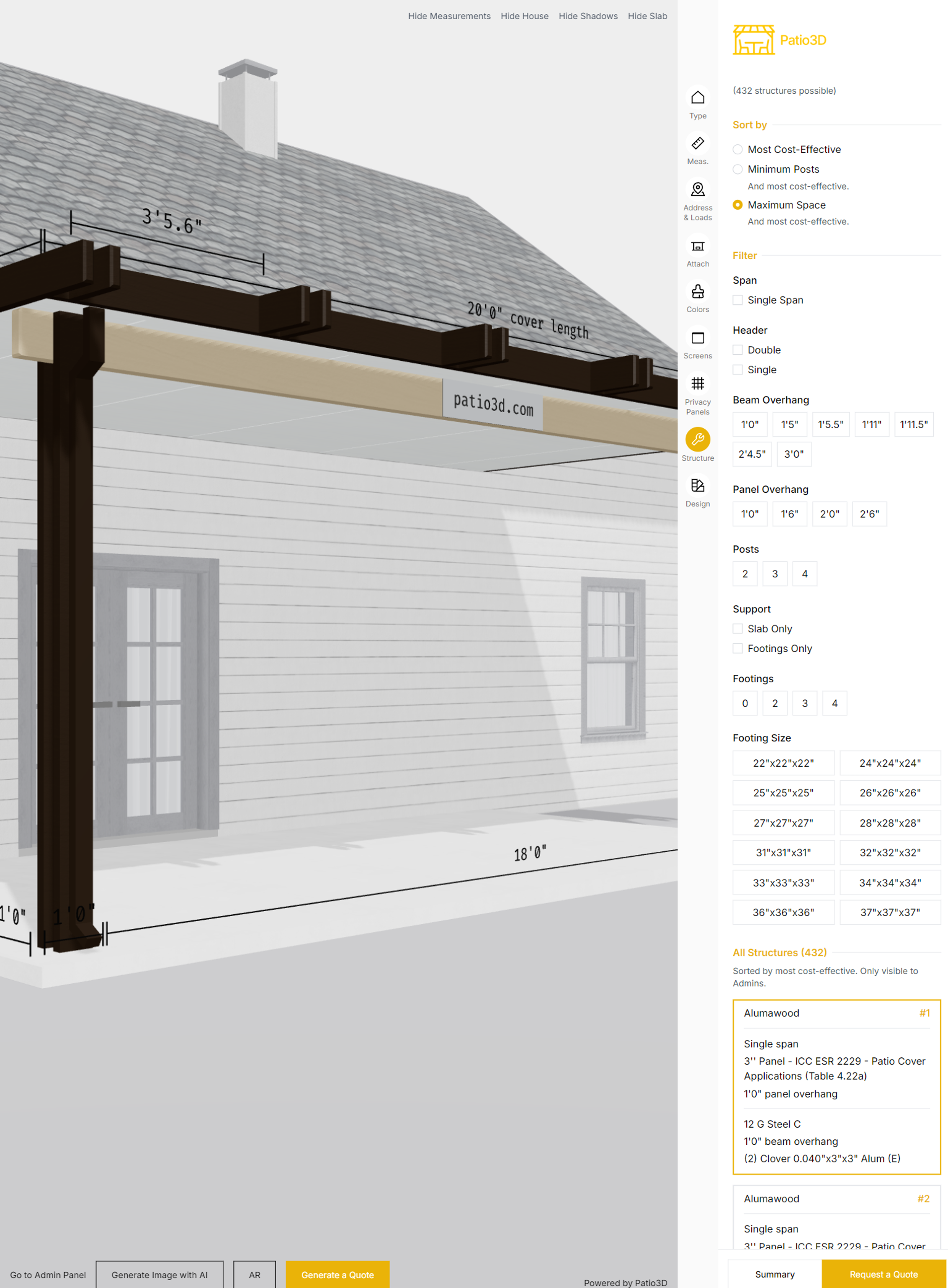Check the Single Span checkbox
Viewport: 948px width, 1288px height.
point(737,300)
